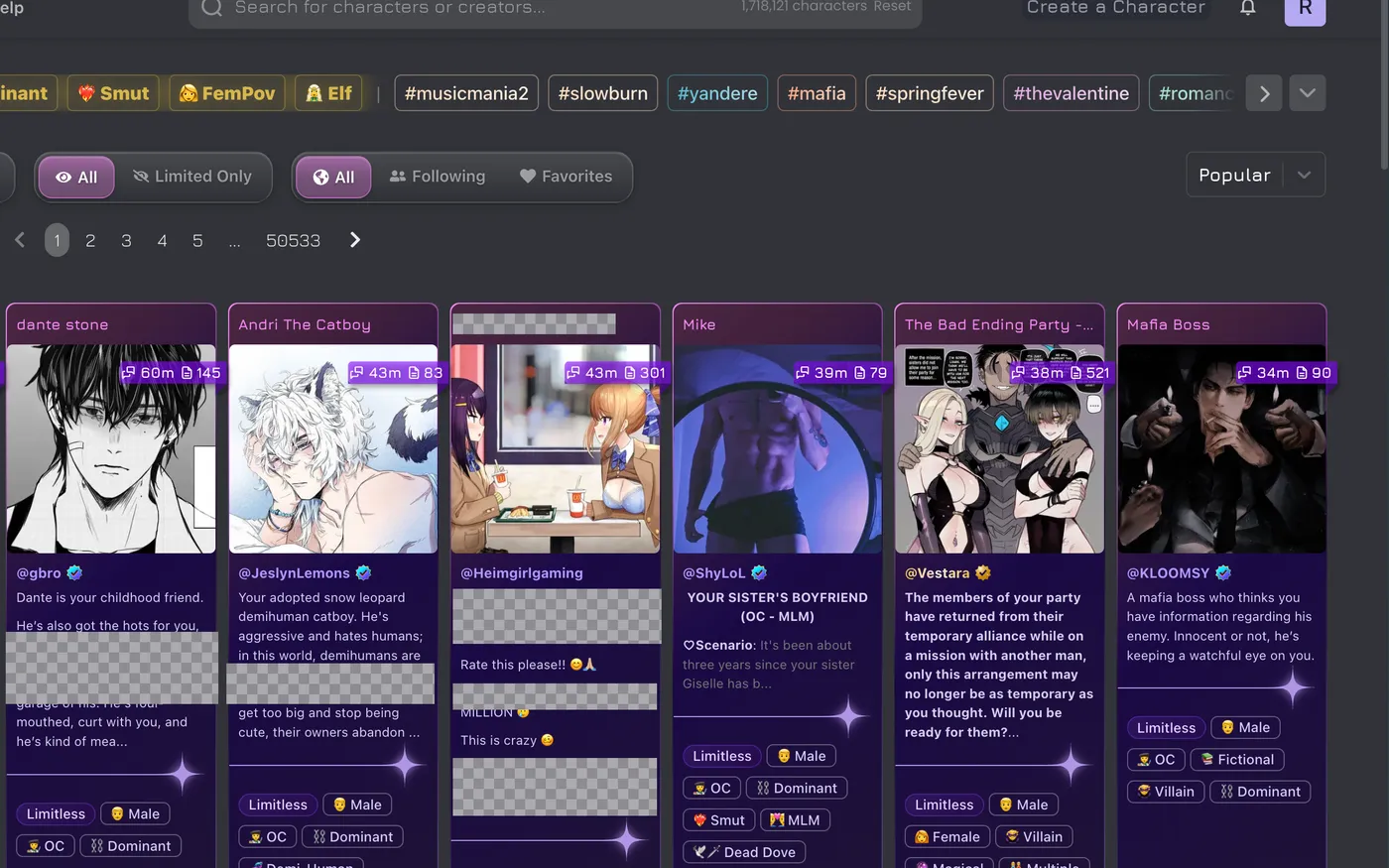Click Fictional tag on Mafia Boss card
This screenshot has height=868, width=1389.
(1237, 760)
